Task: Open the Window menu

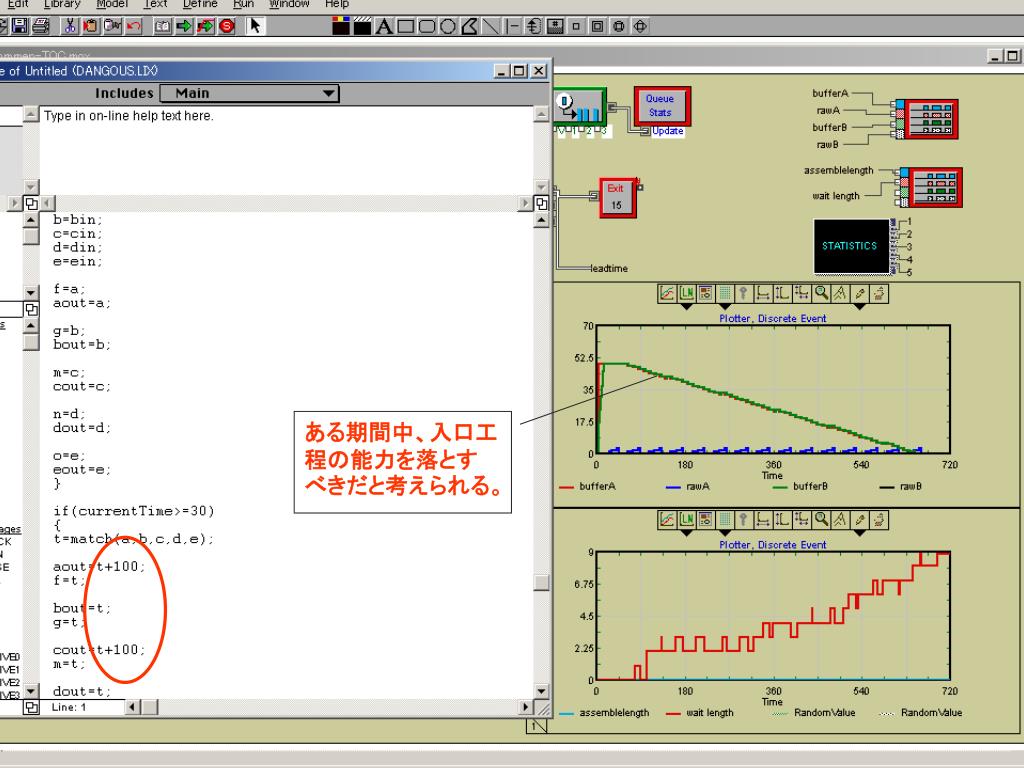Action: (289, 4)
